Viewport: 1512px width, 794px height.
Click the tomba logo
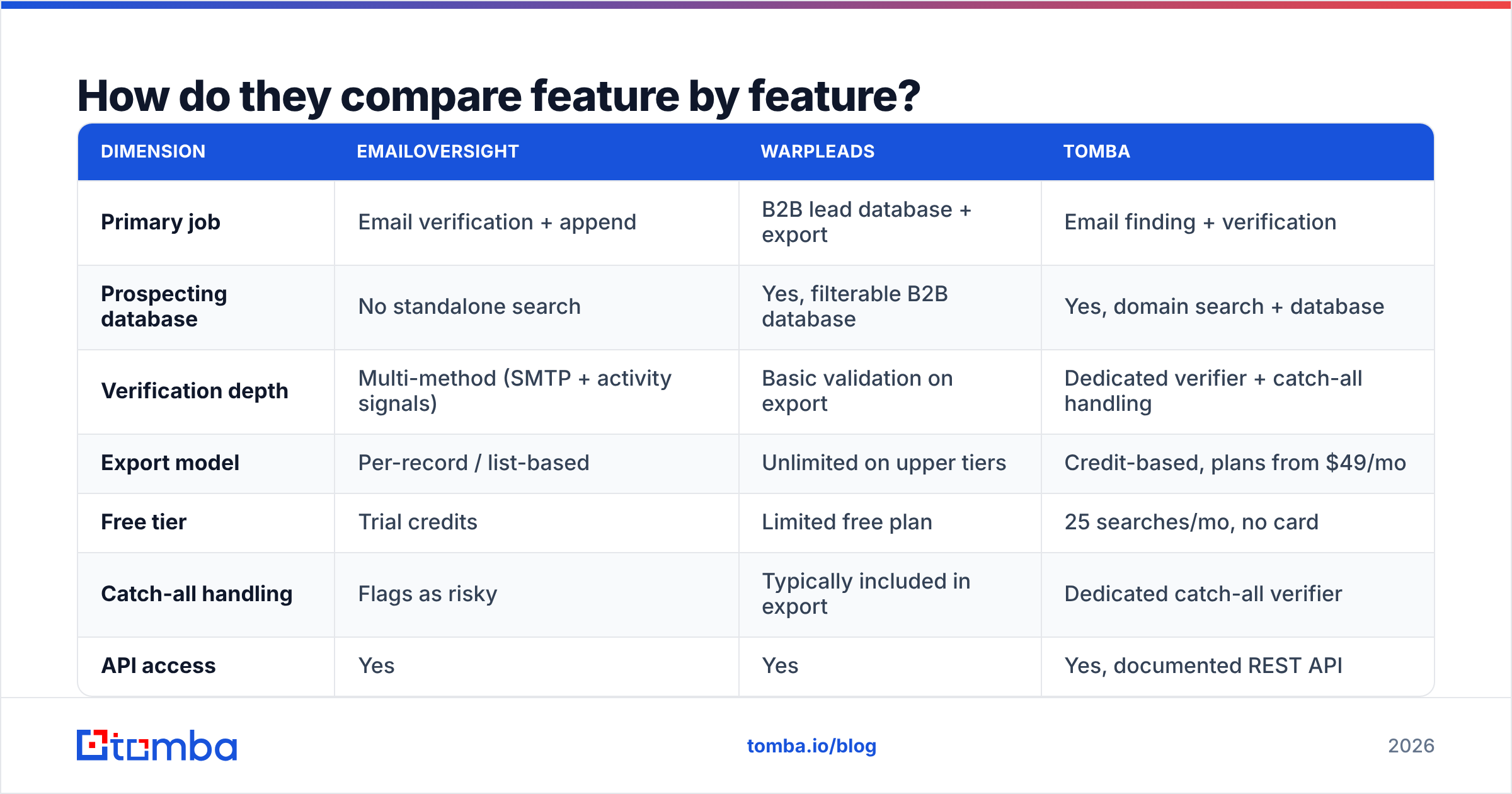[157, 745]
